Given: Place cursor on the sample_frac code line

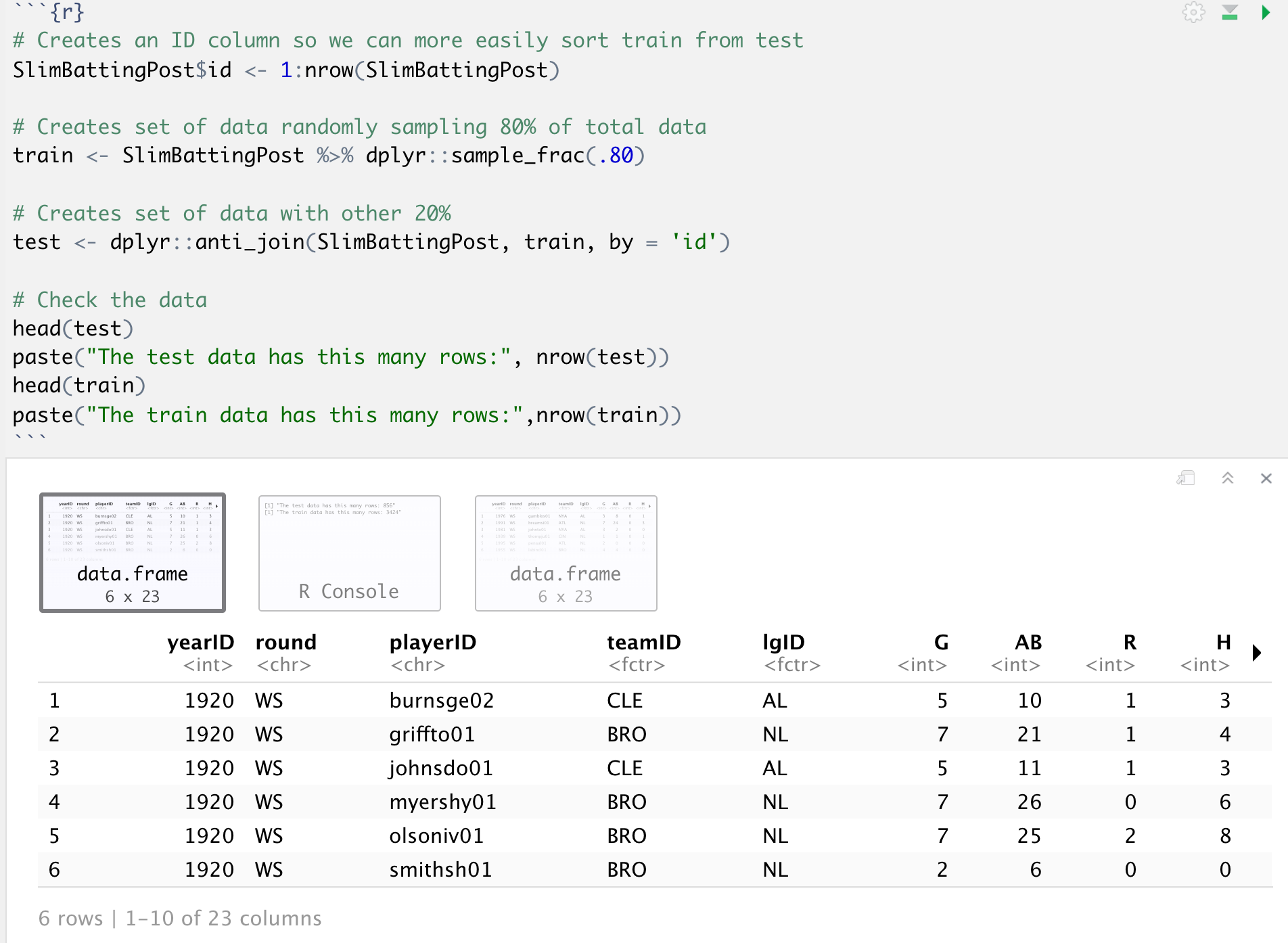Looking at the screenshot, I should [x=329, y=156].
